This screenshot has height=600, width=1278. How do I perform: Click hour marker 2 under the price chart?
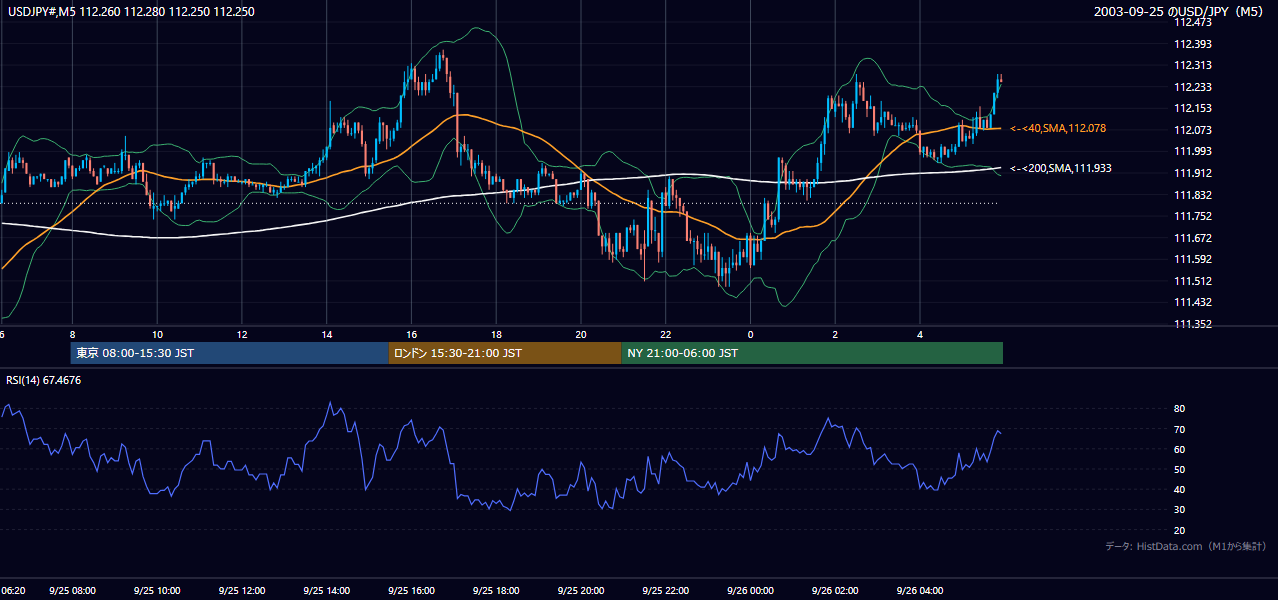click(x=836, y=334)
